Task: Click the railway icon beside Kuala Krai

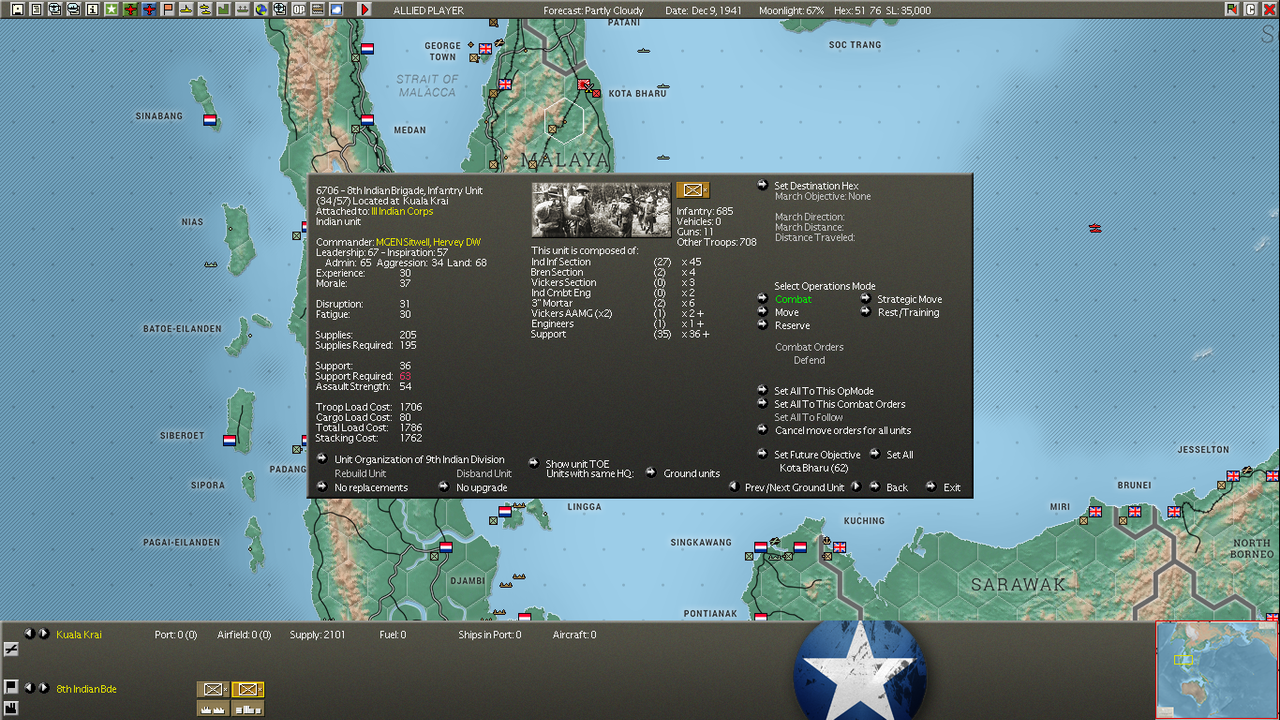Action: 11,649
